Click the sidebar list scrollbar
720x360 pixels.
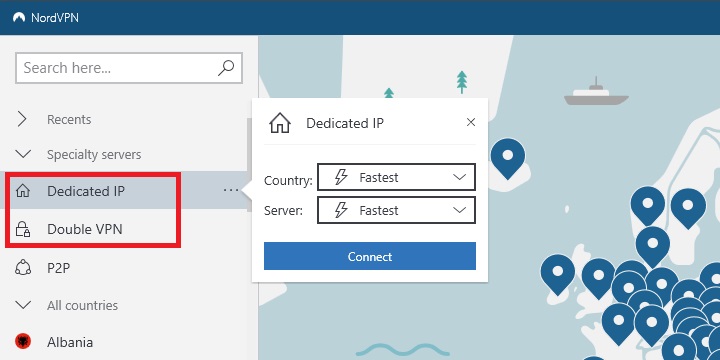click(249, 165)
